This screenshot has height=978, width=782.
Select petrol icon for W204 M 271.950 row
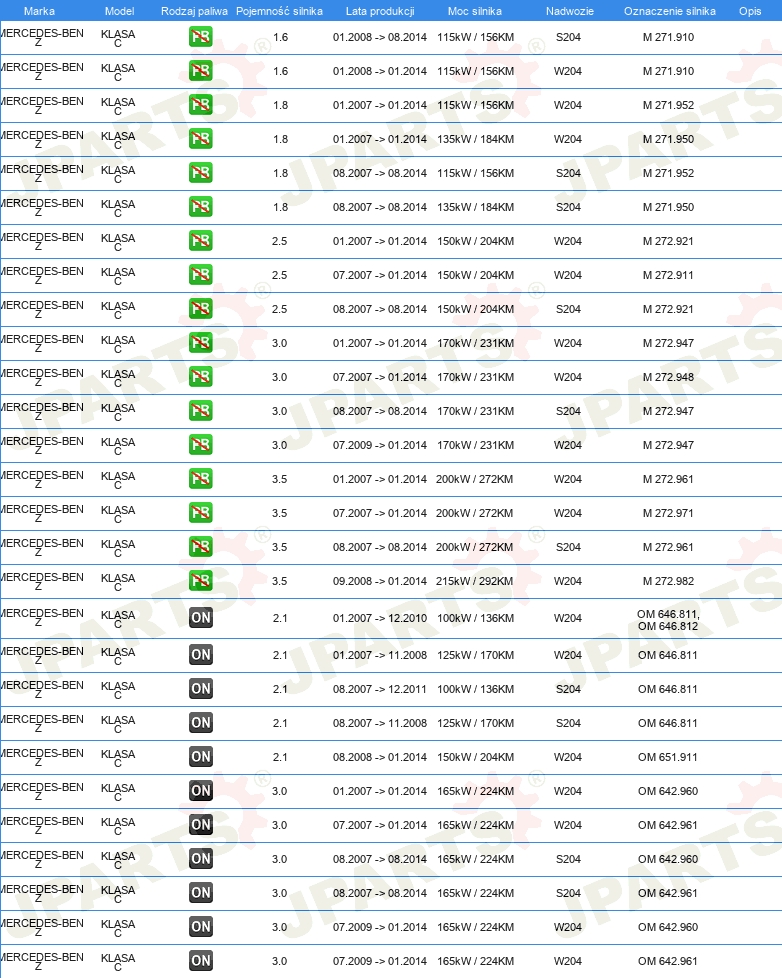[201, 139]
